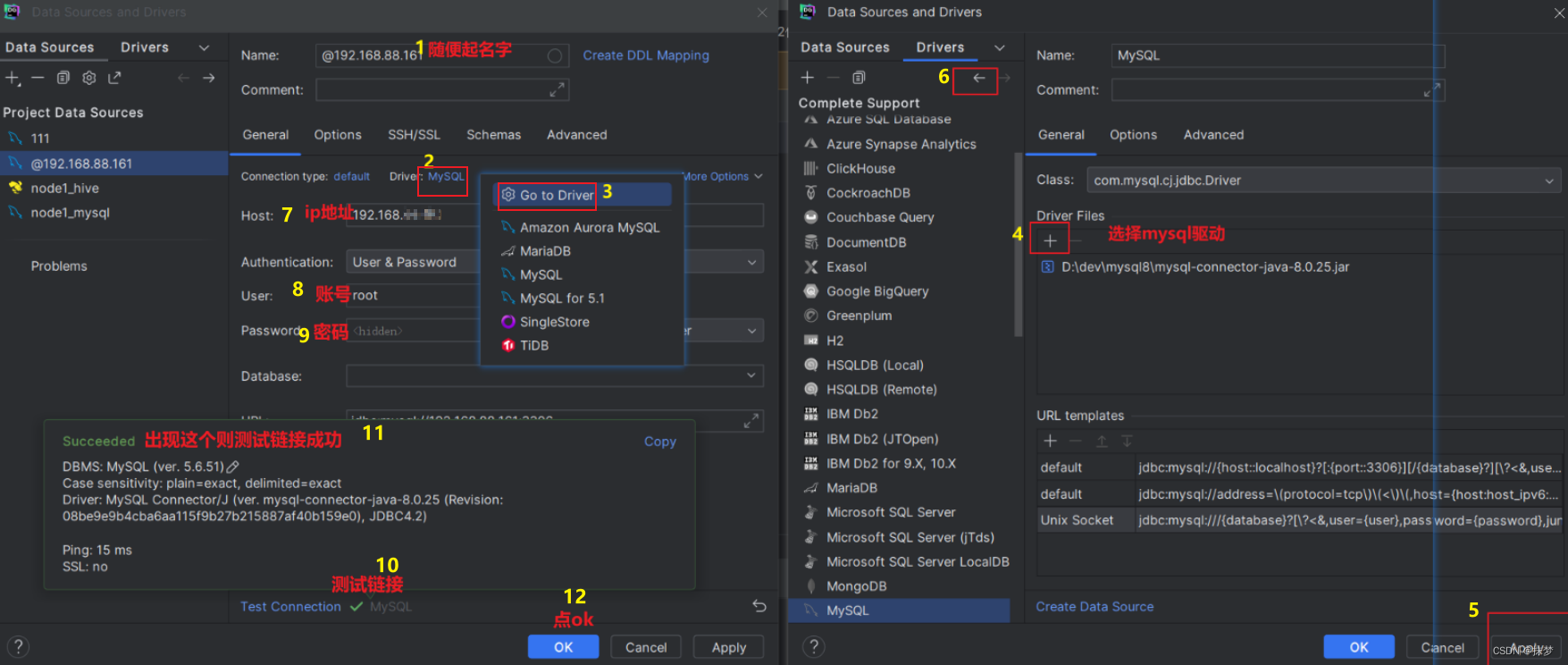Click the edit pencil icon next to the DBMS version

tap(233, 467)
